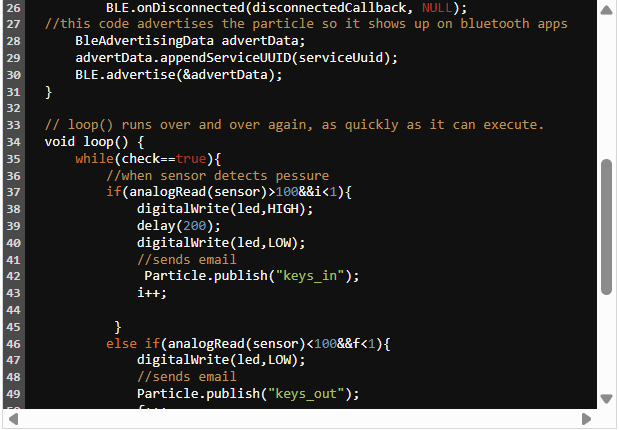
Task: Click the vertical scrollbar up arrow
Action: pos(606,11)
